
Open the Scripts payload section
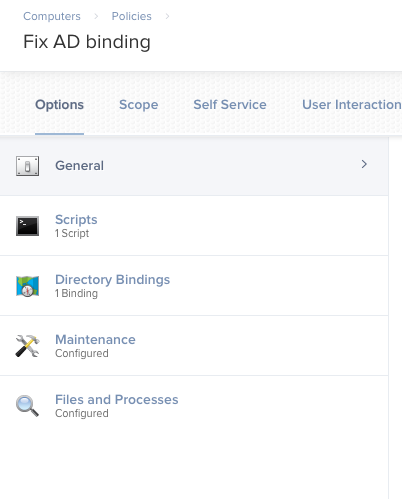point(194,226)
